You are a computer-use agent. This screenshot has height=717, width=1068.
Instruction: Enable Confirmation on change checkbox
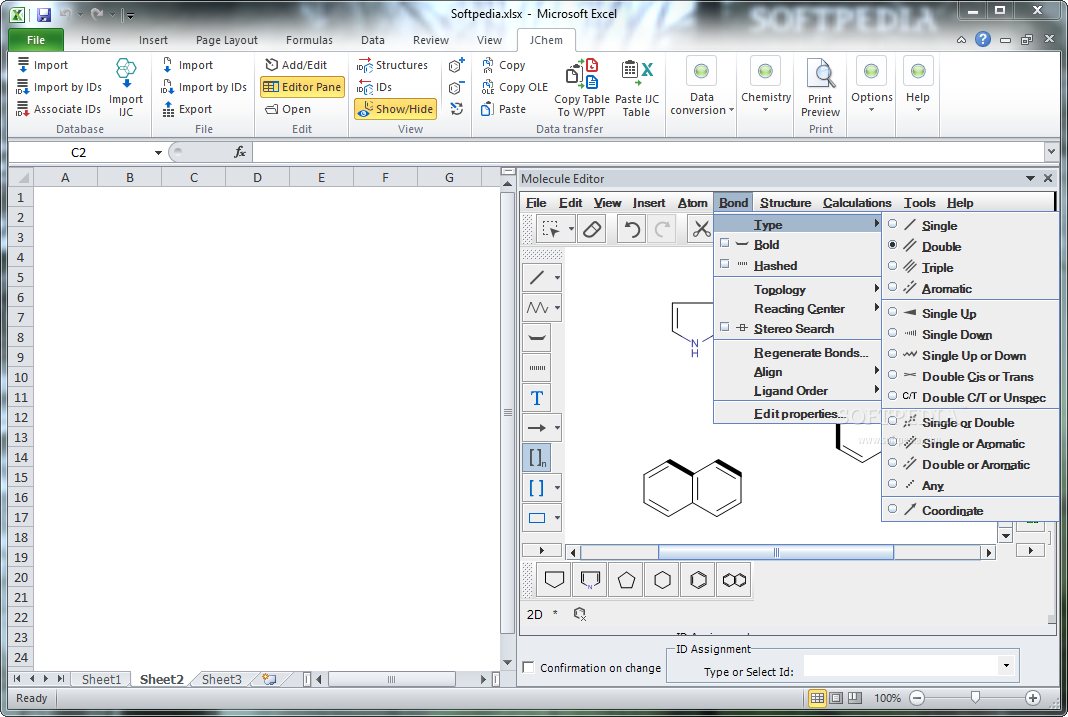click(x=529, y=668)
